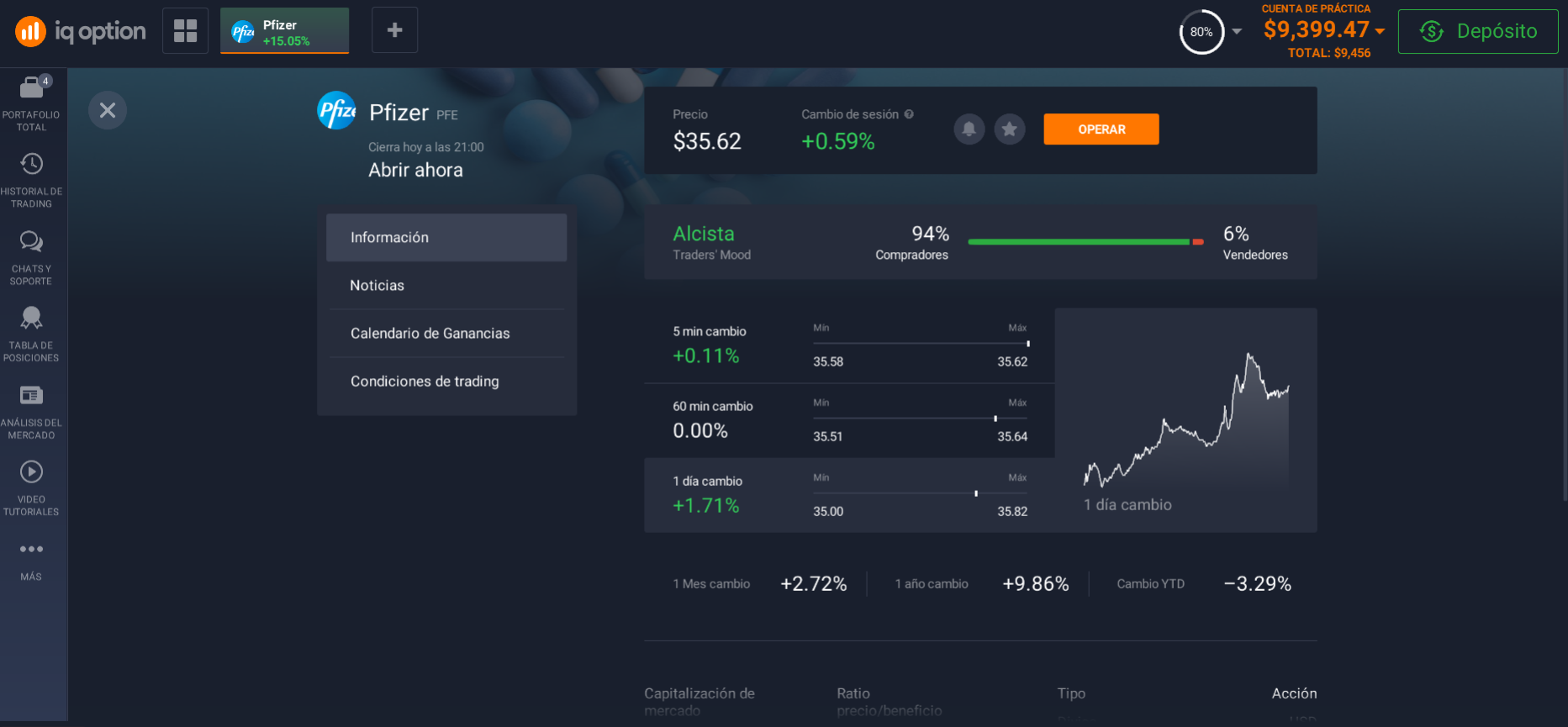
Task: Select the 60 min cambio row
Action: coord(849,421)
